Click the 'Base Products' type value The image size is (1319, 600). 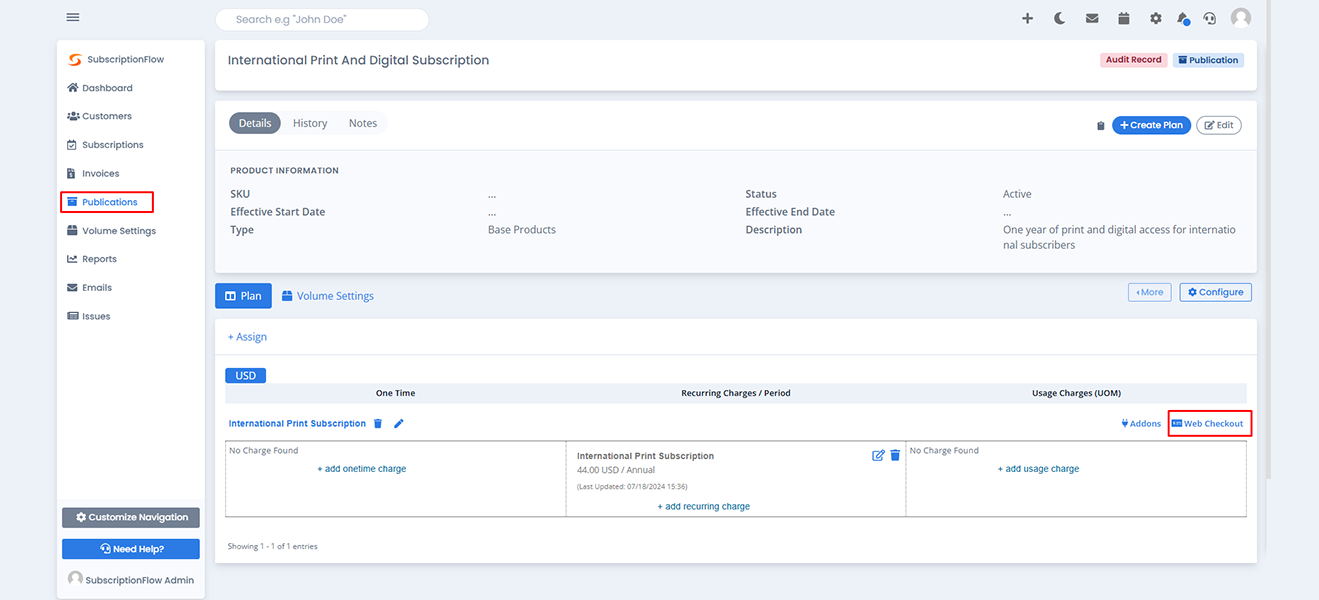522,230
